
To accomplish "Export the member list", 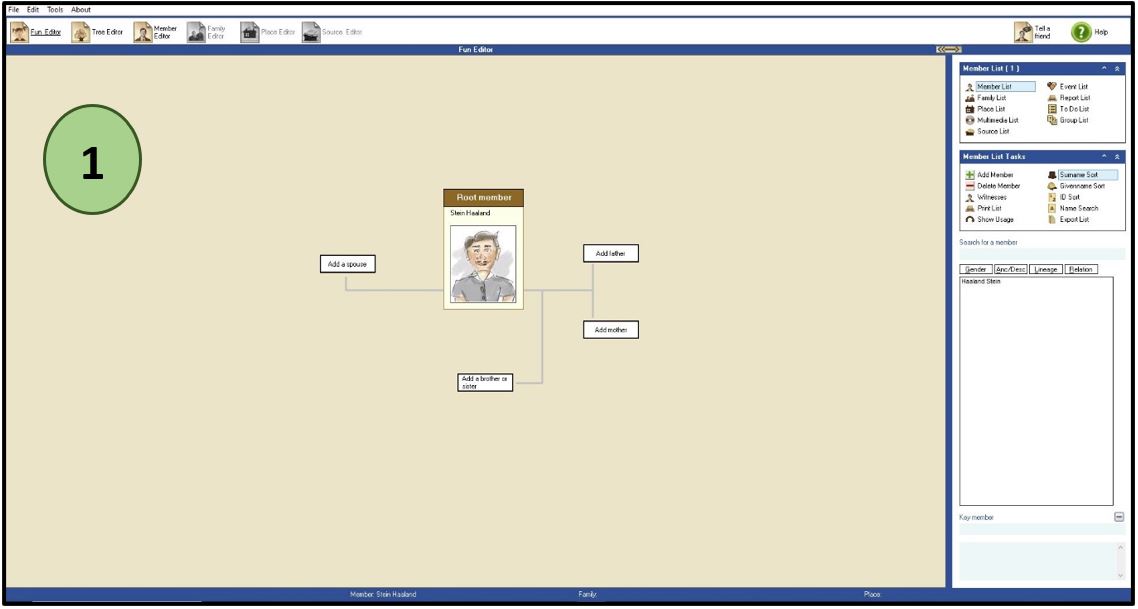I will 1075,219.
